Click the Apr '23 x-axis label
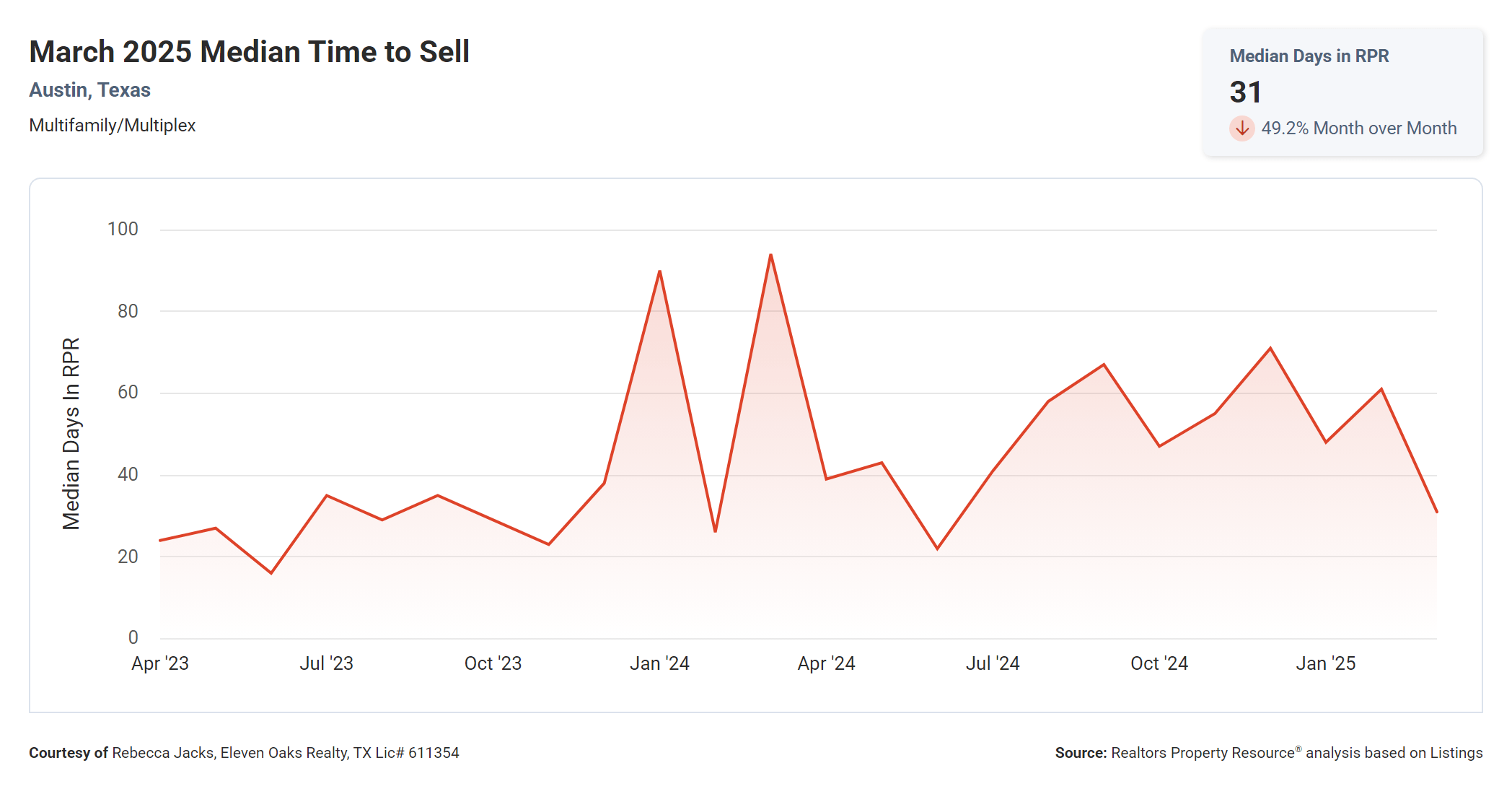 [x=159, y=663]
